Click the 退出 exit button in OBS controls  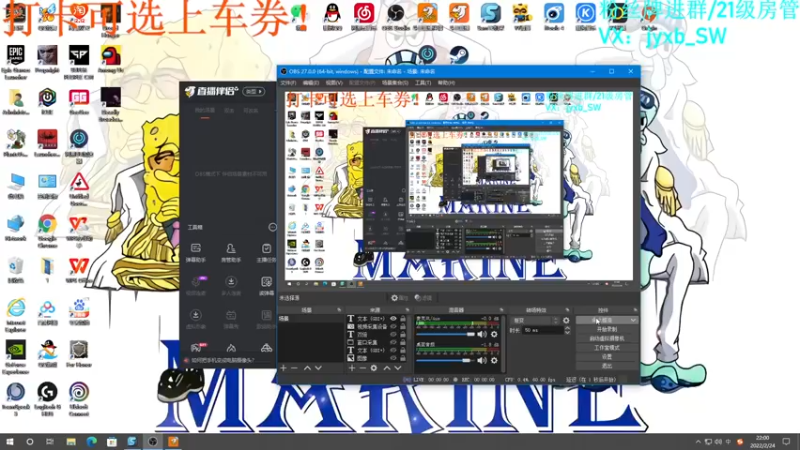(607, 366)
